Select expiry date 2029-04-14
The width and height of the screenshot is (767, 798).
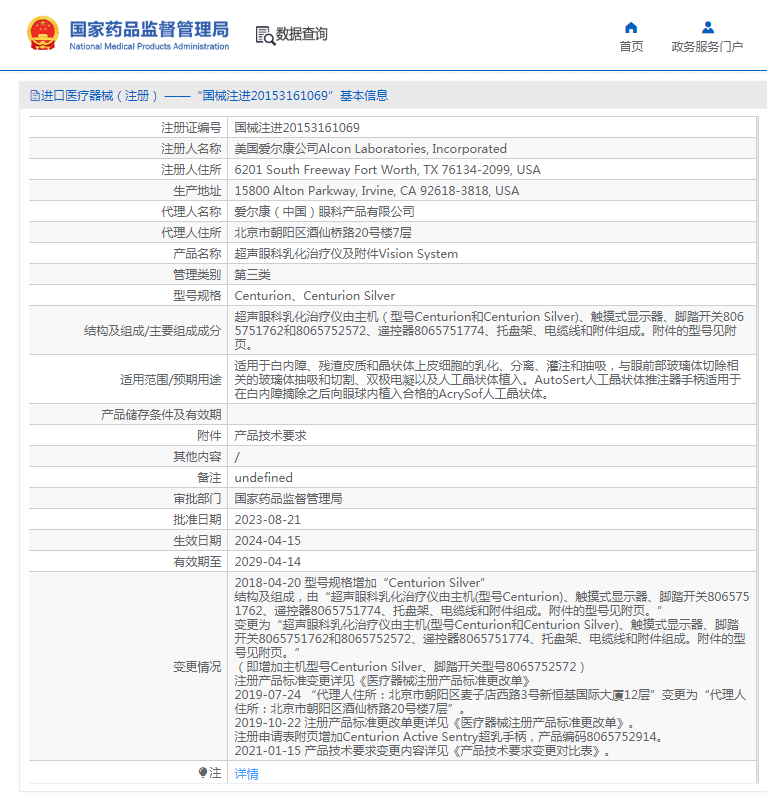[x=267, y=561]
